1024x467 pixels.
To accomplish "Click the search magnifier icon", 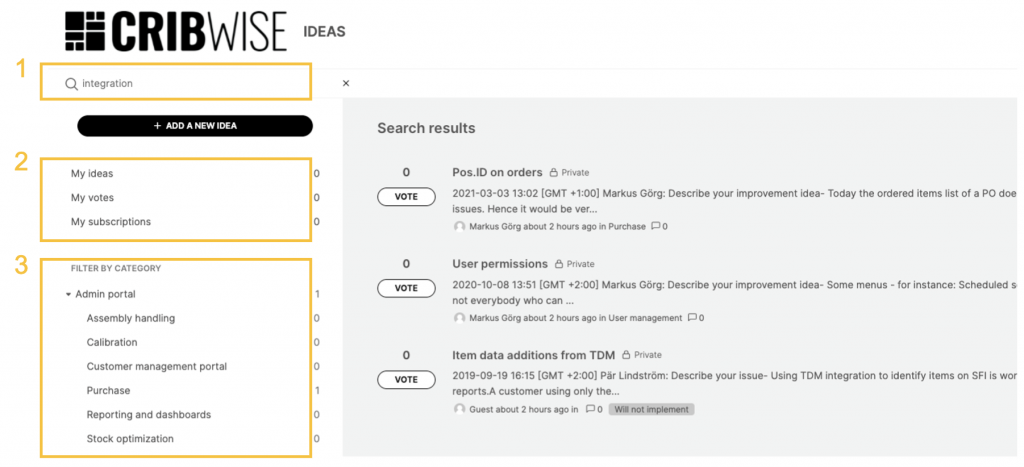I will coord(71,84).
